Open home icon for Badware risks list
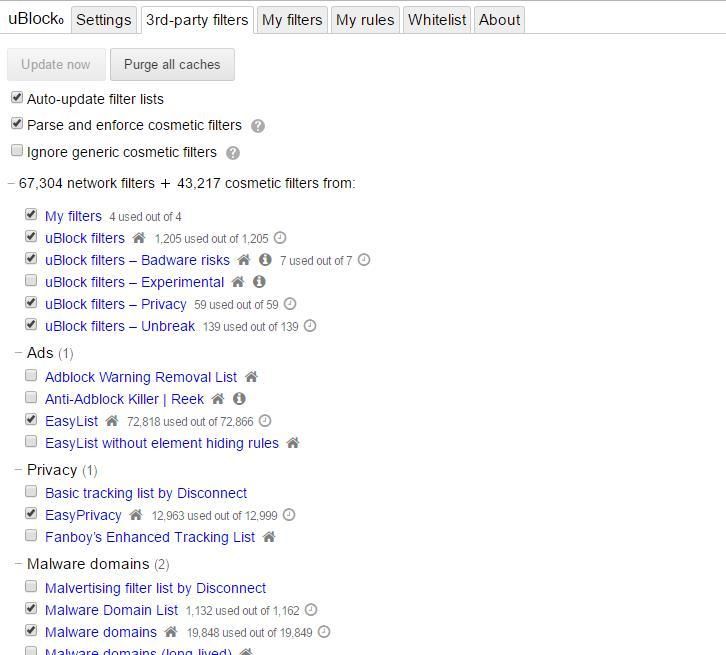 point(244,260)
